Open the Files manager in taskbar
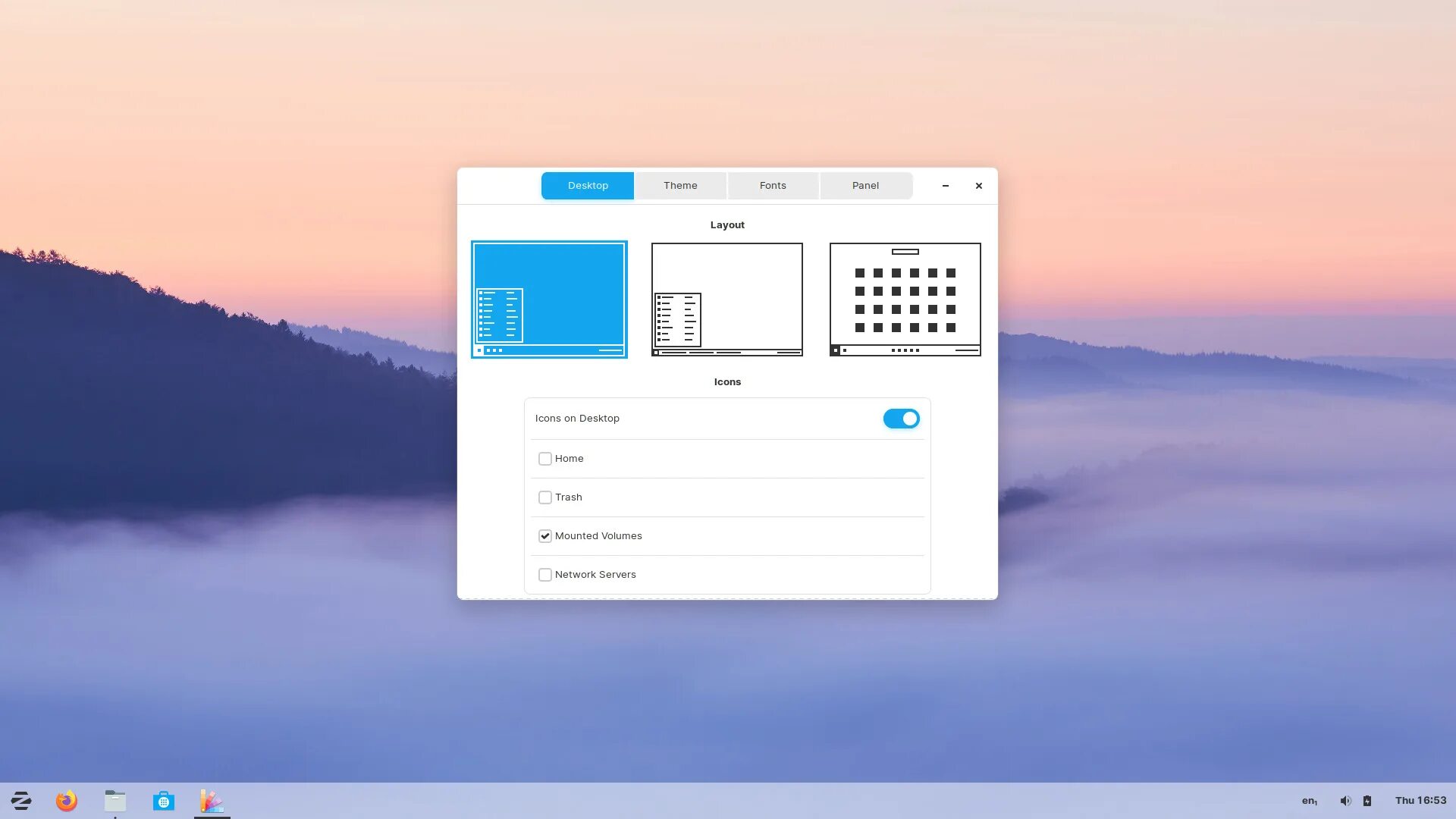This screenshot has height=819, width=1456. click(x=115, y=801)
